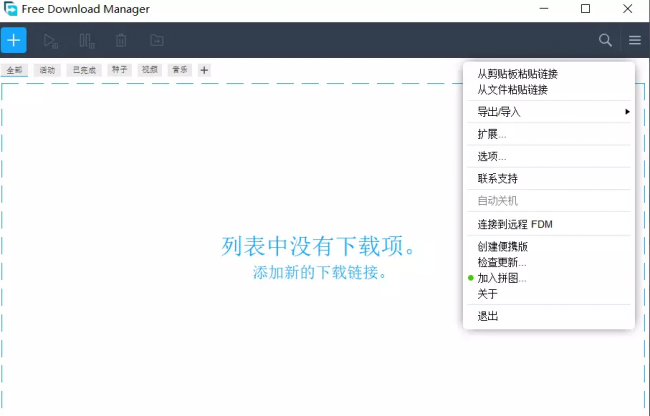Choose 从剪贴板粘贴链接 menu entry
The height and width of the screenshot is (416, 650).
[x=548, y=74]
